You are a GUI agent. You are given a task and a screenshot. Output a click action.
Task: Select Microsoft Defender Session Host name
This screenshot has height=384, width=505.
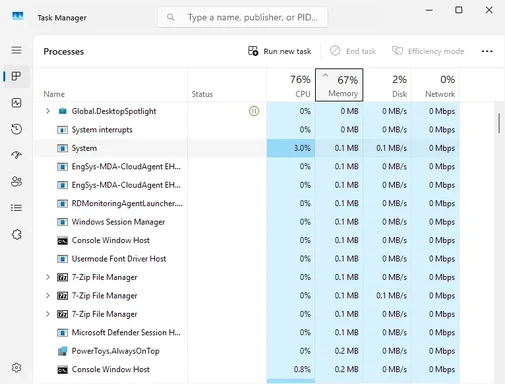(x=126, y=333)
